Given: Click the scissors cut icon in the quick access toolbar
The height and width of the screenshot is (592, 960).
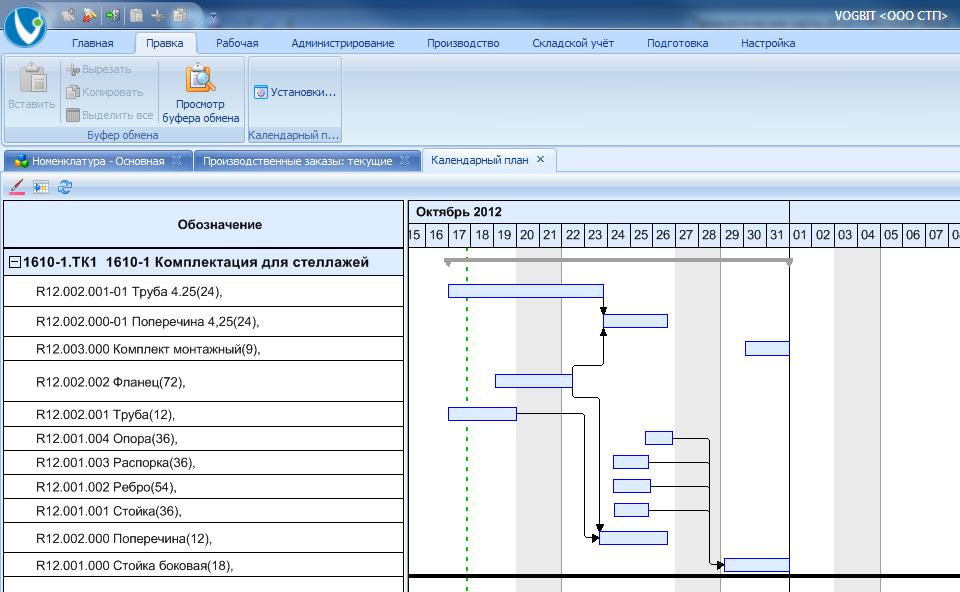Looking at the screenshot, I should 158,15.
